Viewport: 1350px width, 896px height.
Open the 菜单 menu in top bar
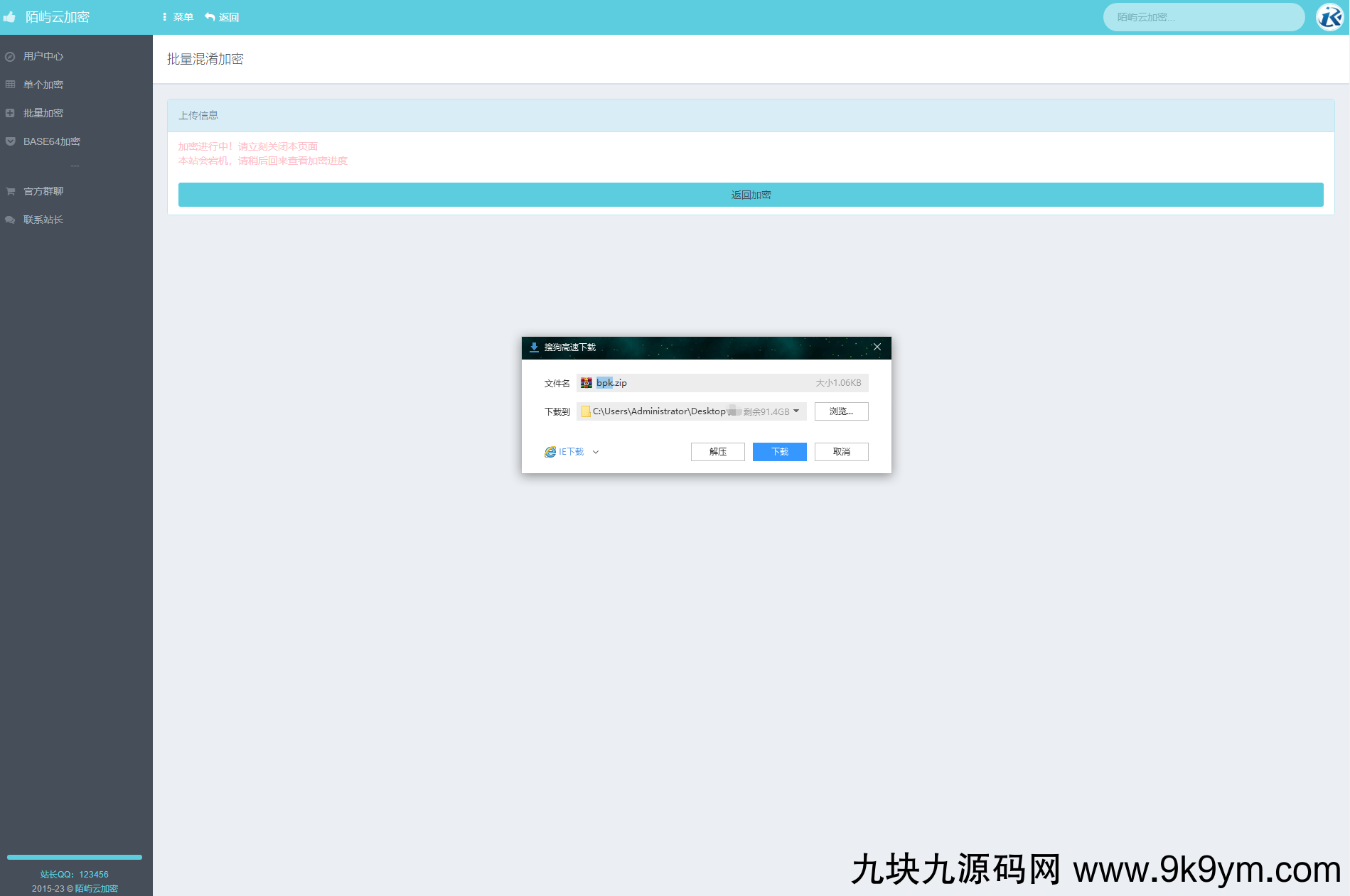tap(178, 17)
